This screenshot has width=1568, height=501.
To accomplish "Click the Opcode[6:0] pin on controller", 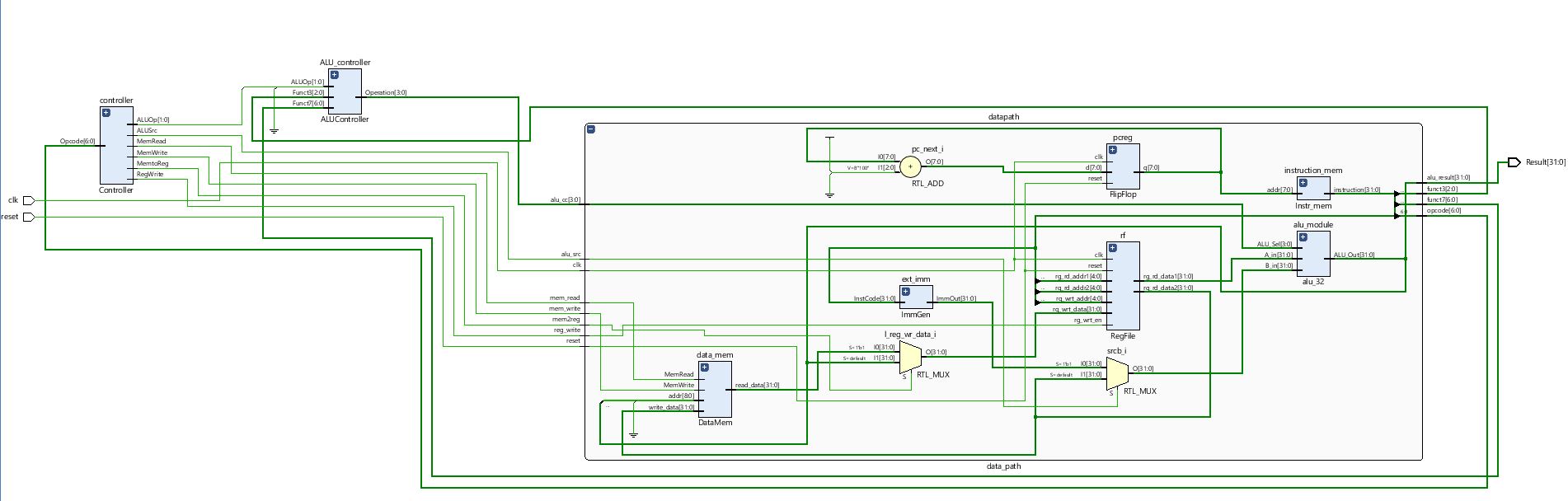I will [x=77, y=141].
